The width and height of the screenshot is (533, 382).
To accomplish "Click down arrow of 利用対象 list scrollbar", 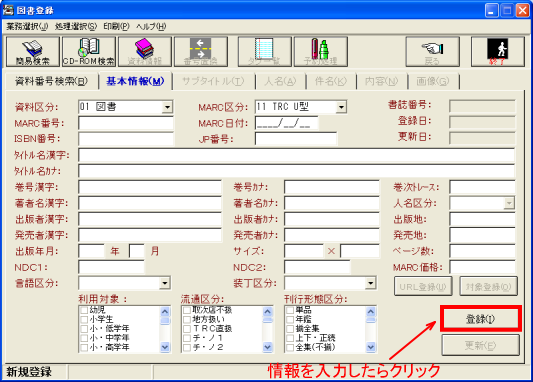I will tap(165, 347).
